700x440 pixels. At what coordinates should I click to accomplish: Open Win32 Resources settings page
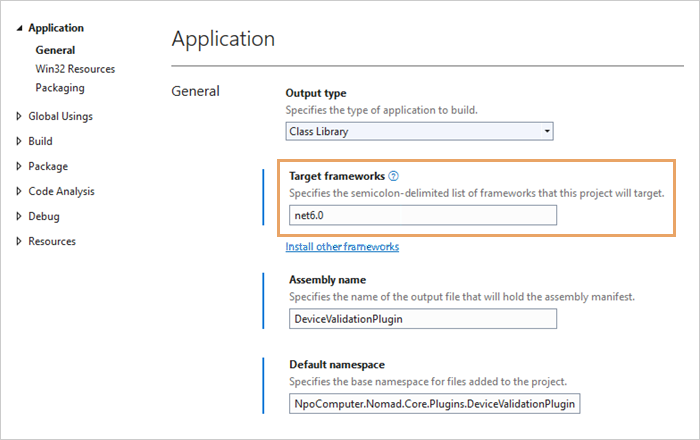75,69
